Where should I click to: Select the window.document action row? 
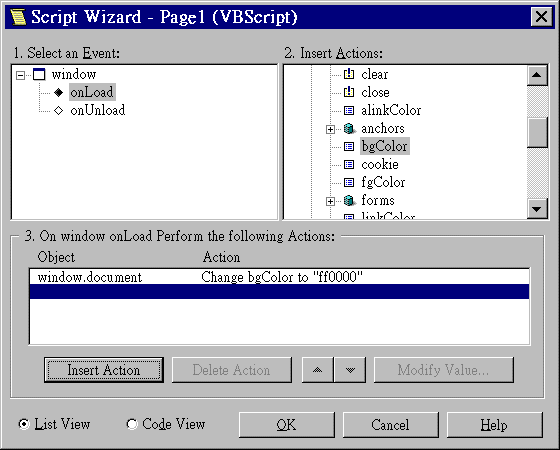click(279, 277)
